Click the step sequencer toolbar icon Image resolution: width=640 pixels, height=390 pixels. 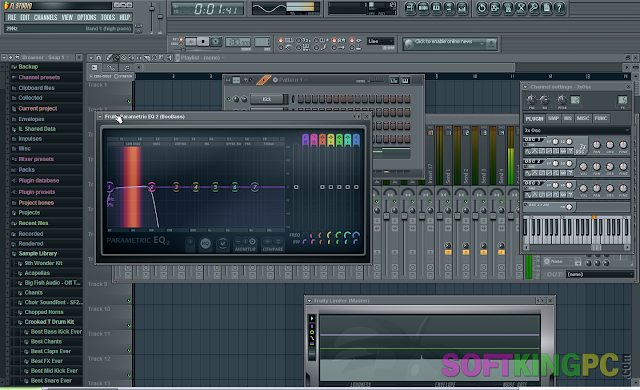[x=423, y=8]
